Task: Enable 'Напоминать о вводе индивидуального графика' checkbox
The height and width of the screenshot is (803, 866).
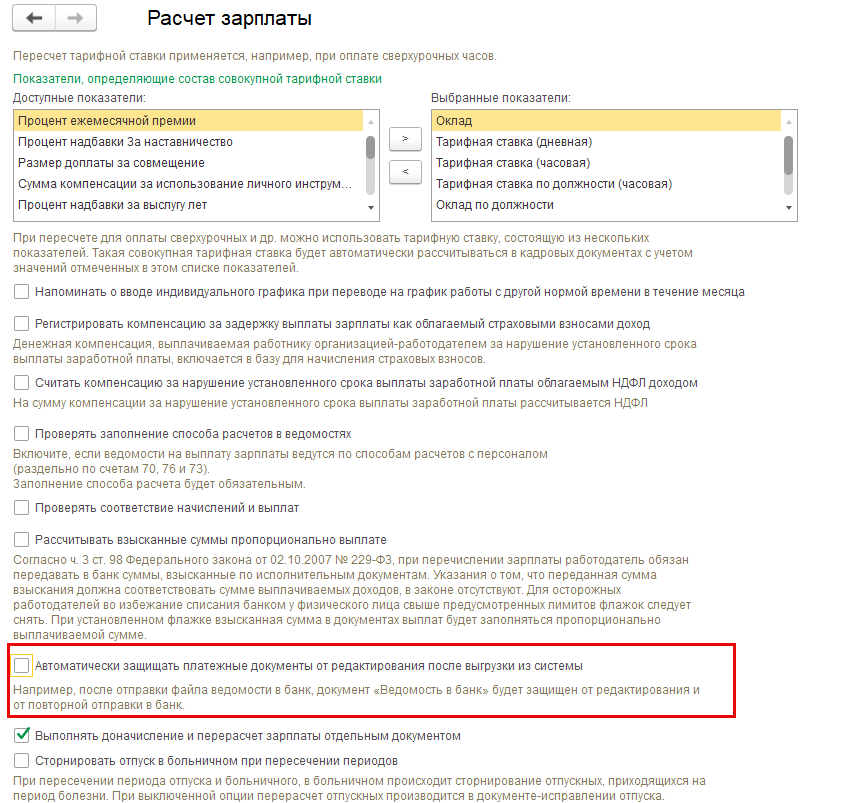Action: point(22,292)
